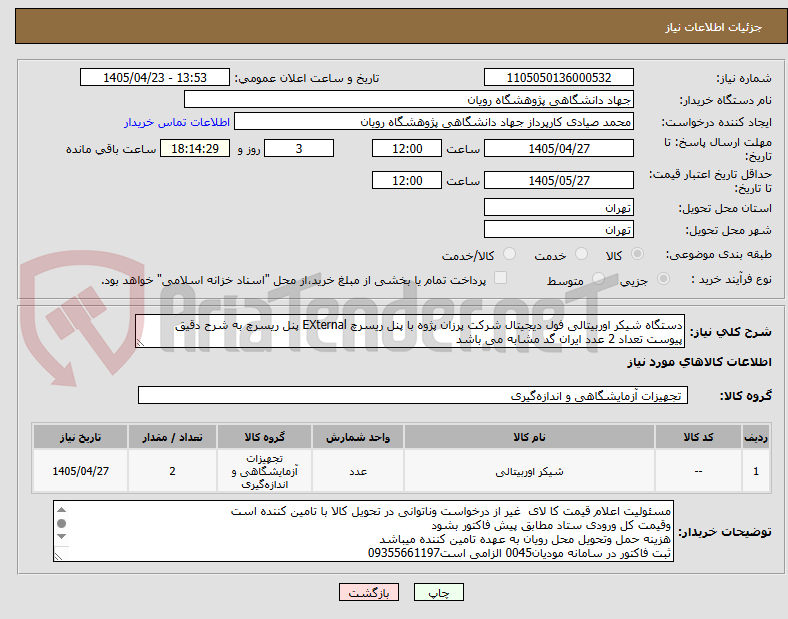788x619 pixels.
Task: Select the کالا radio button
Action: point(637,254)
